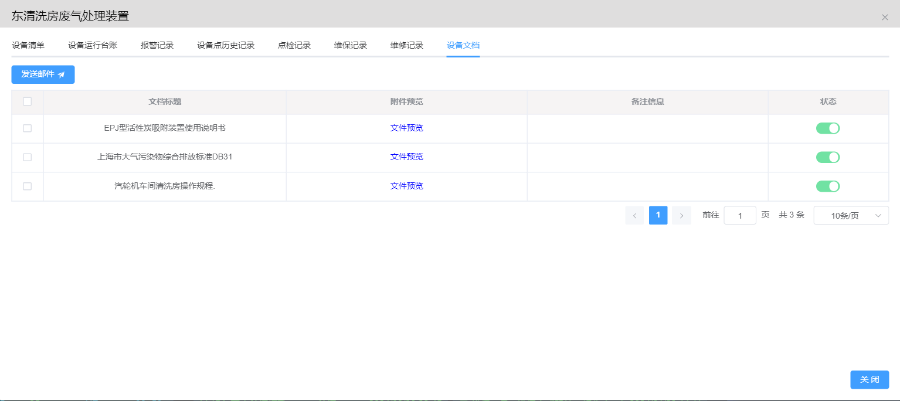Toggle the status switch for 上海市大气污染物 document
This screenshot has height=401, width=900.
tap(827, 157)
